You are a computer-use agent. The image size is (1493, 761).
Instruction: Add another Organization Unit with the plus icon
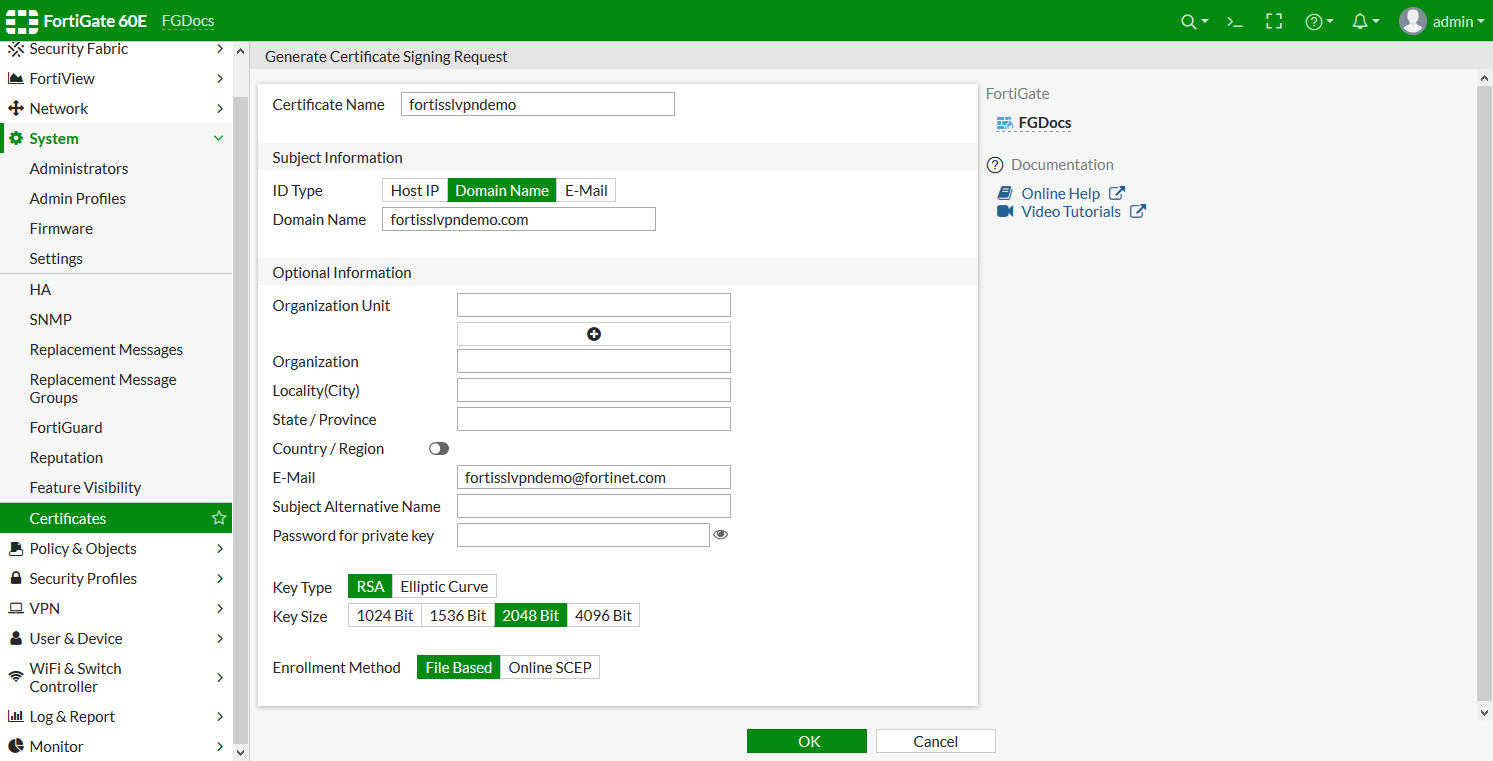pyautogui.click(x=593, y=333)
